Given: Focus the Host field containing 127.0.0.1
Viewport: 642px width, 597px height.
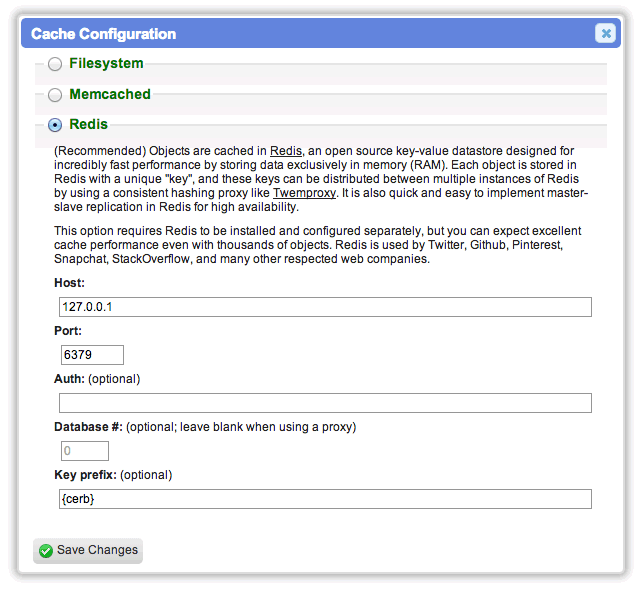Looking at the screenshot, I should click(325, 307).
